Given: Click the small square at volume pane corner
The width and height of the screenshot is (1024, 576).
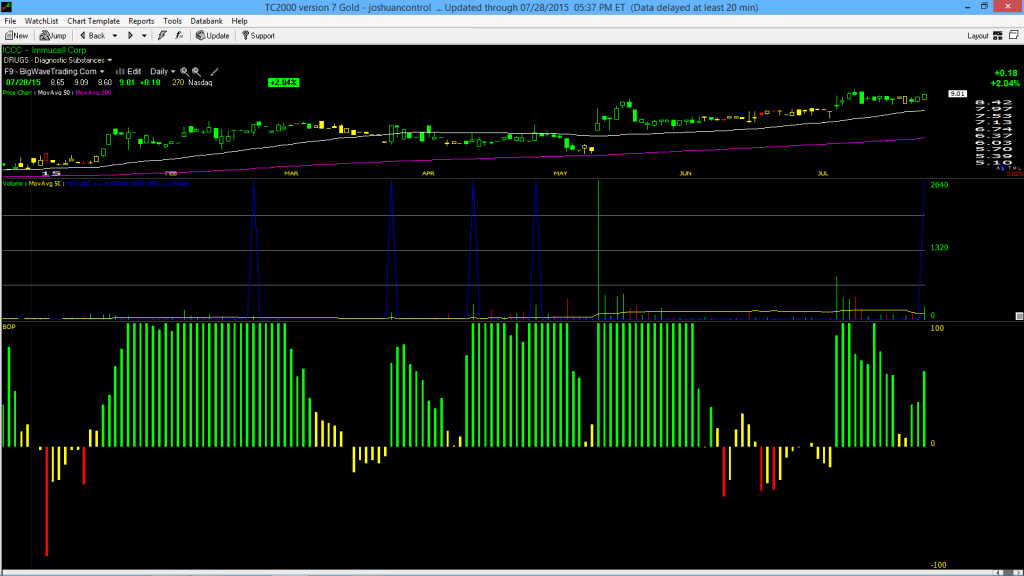Looking at the screenshot, I should coord(1019,316).
